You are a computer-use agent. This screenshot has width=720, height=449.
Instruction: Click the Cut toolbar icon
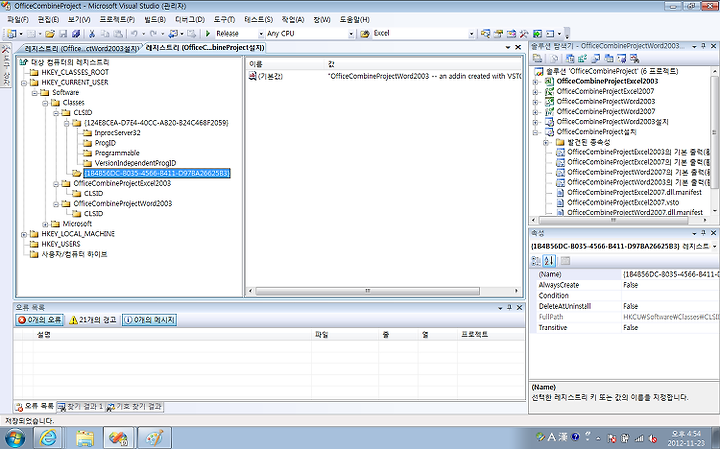tap(92, 34)
